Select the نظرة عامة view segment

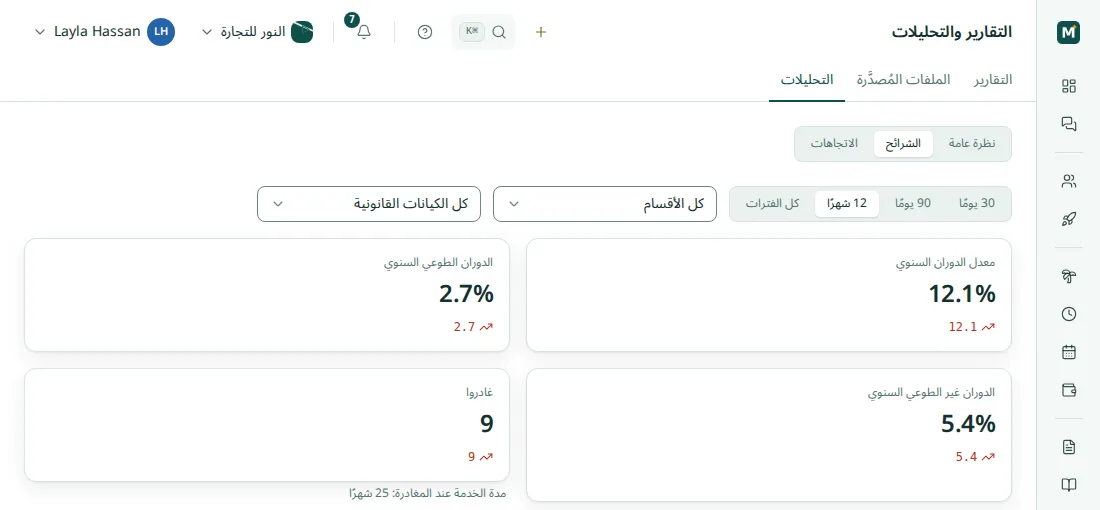(972, 144)
